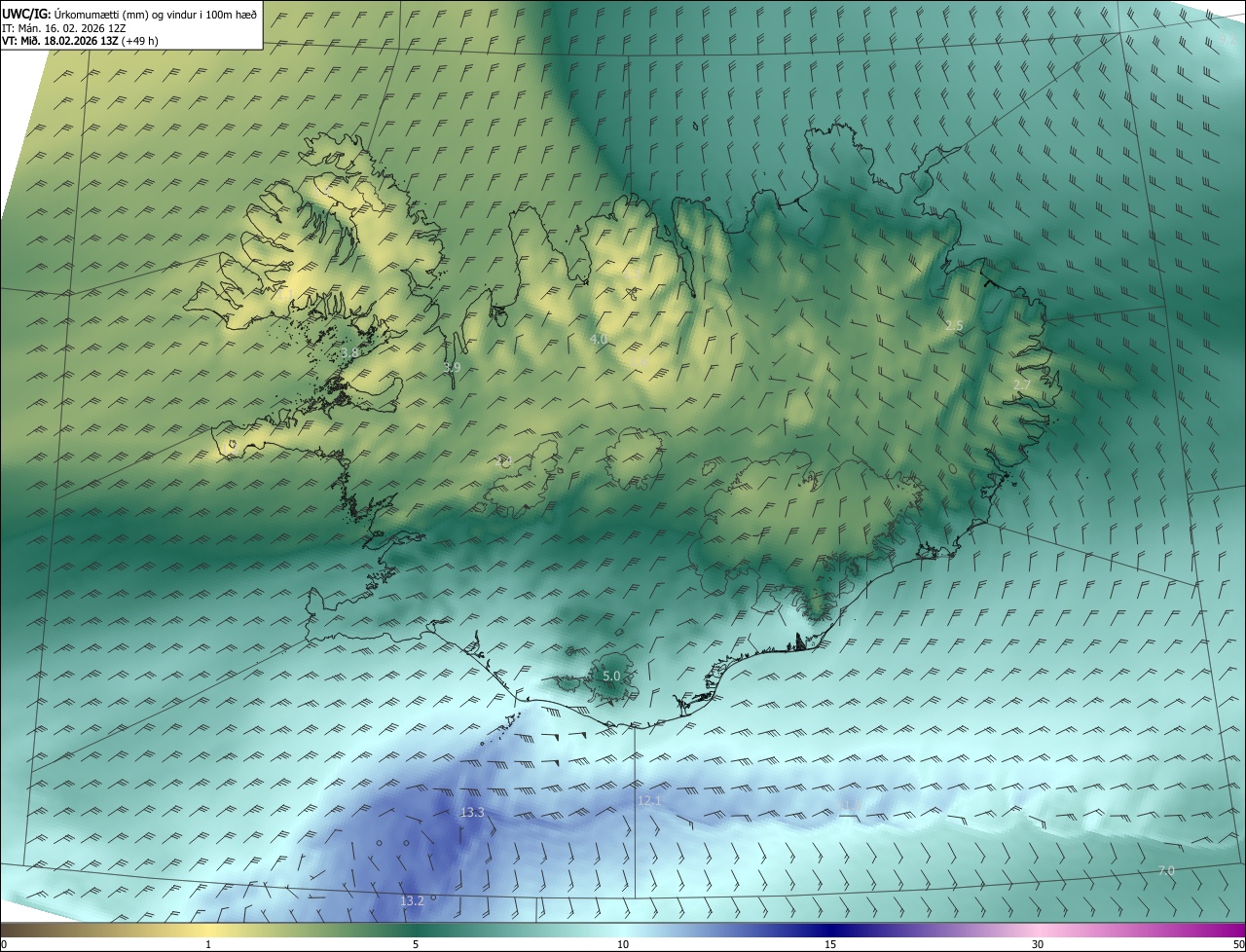1246x952 pixels.
Task: Click the 4.0 value label on the map
Action: [x=599, y=339]
